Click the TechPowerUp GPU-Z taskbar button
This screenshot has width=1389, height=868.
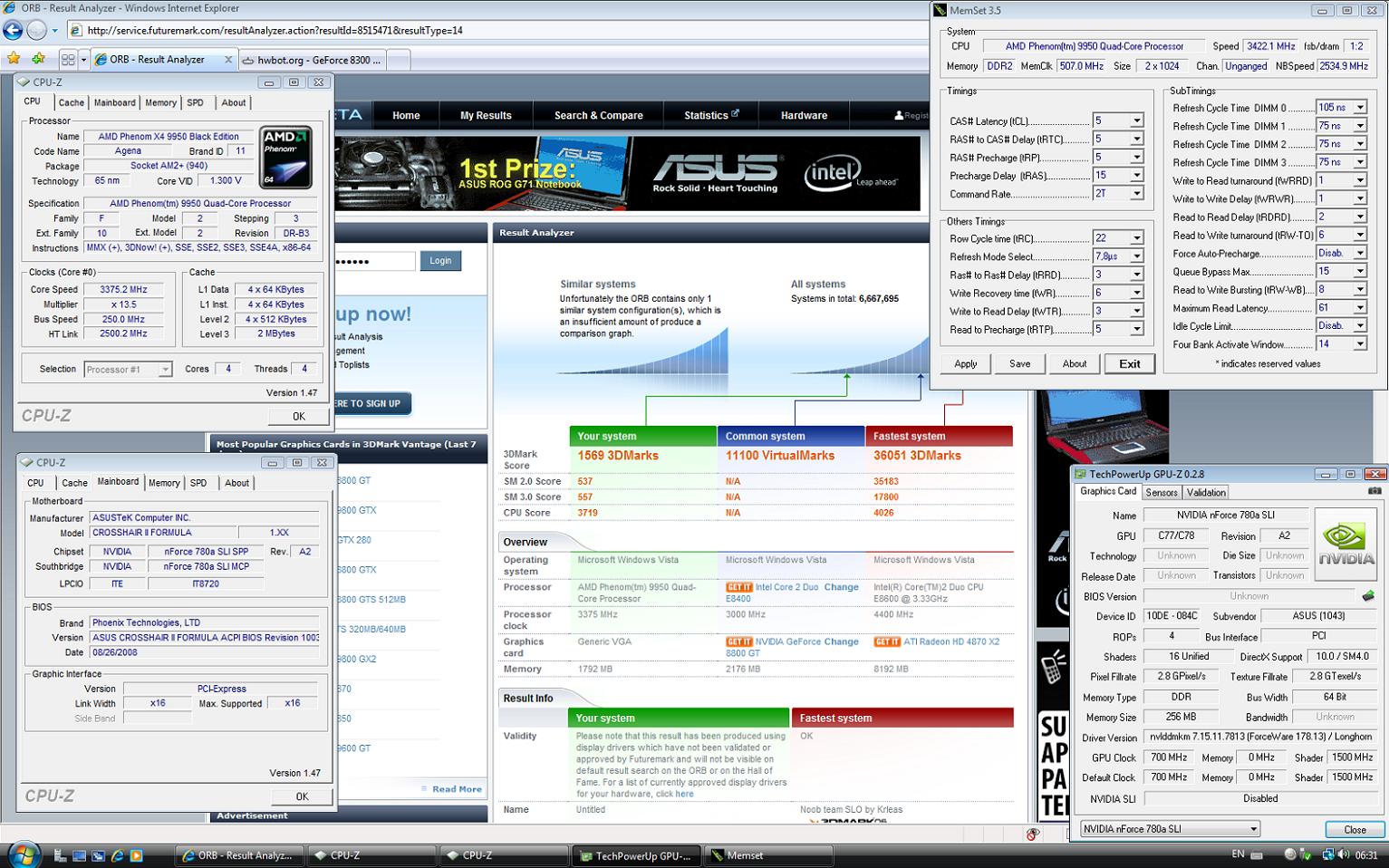[x=636, y=855]
